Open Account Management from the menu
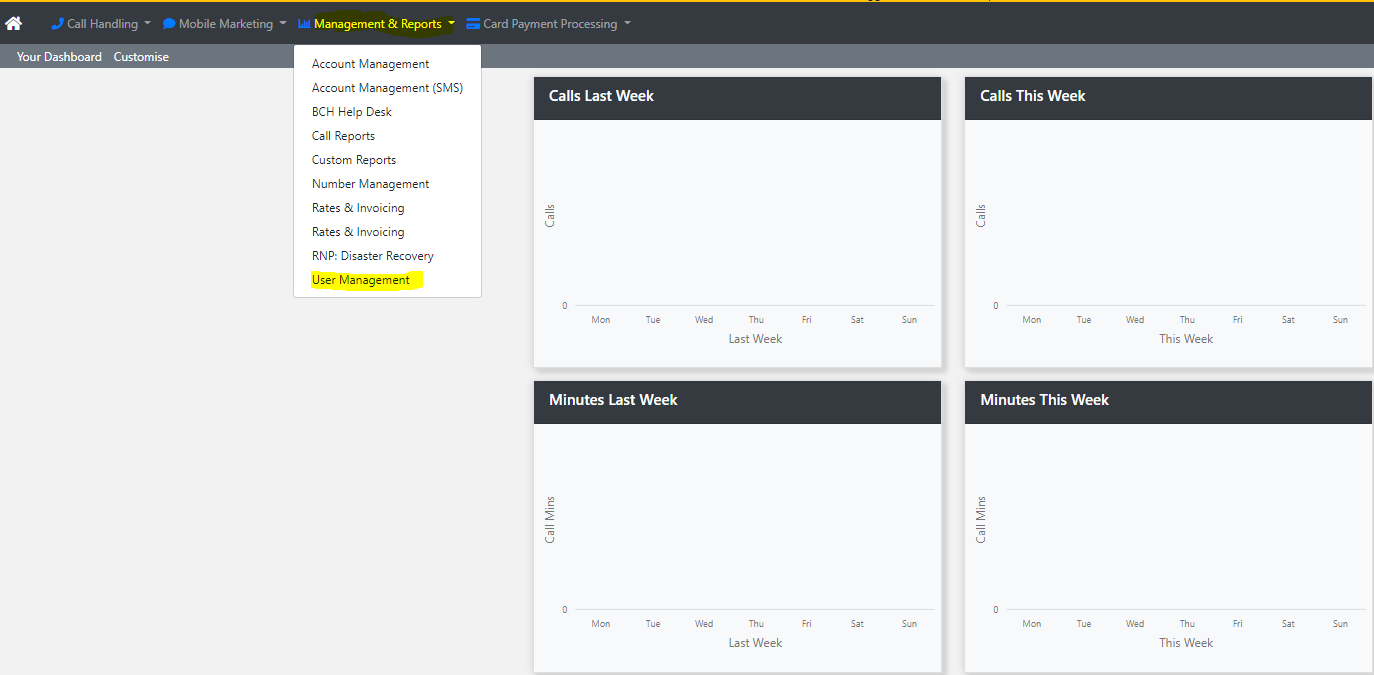This screenshot has width=1374, height=675. (x=370, y=64)
